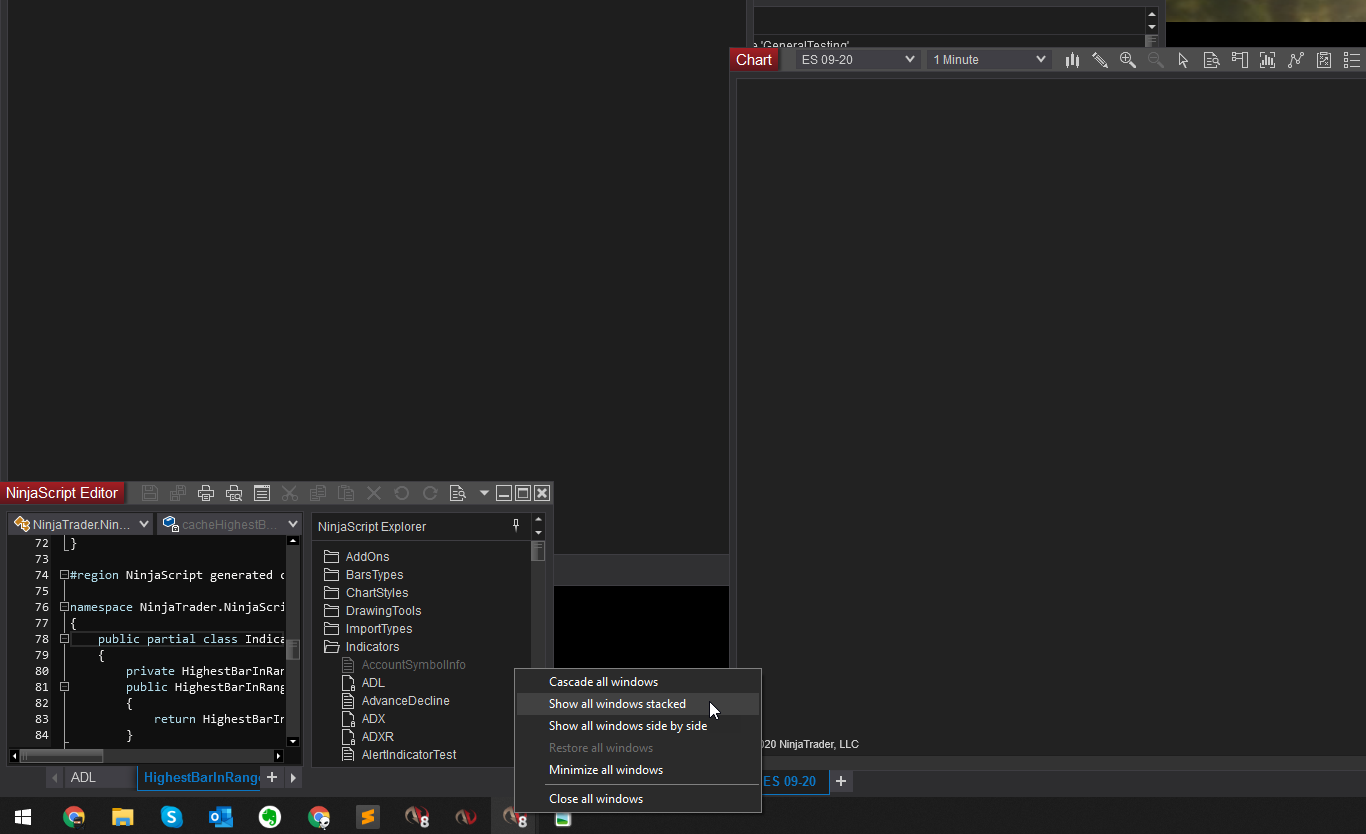Choose Show all windows side by side
This screenshot has height=834, width=1366.
point(638,726)
